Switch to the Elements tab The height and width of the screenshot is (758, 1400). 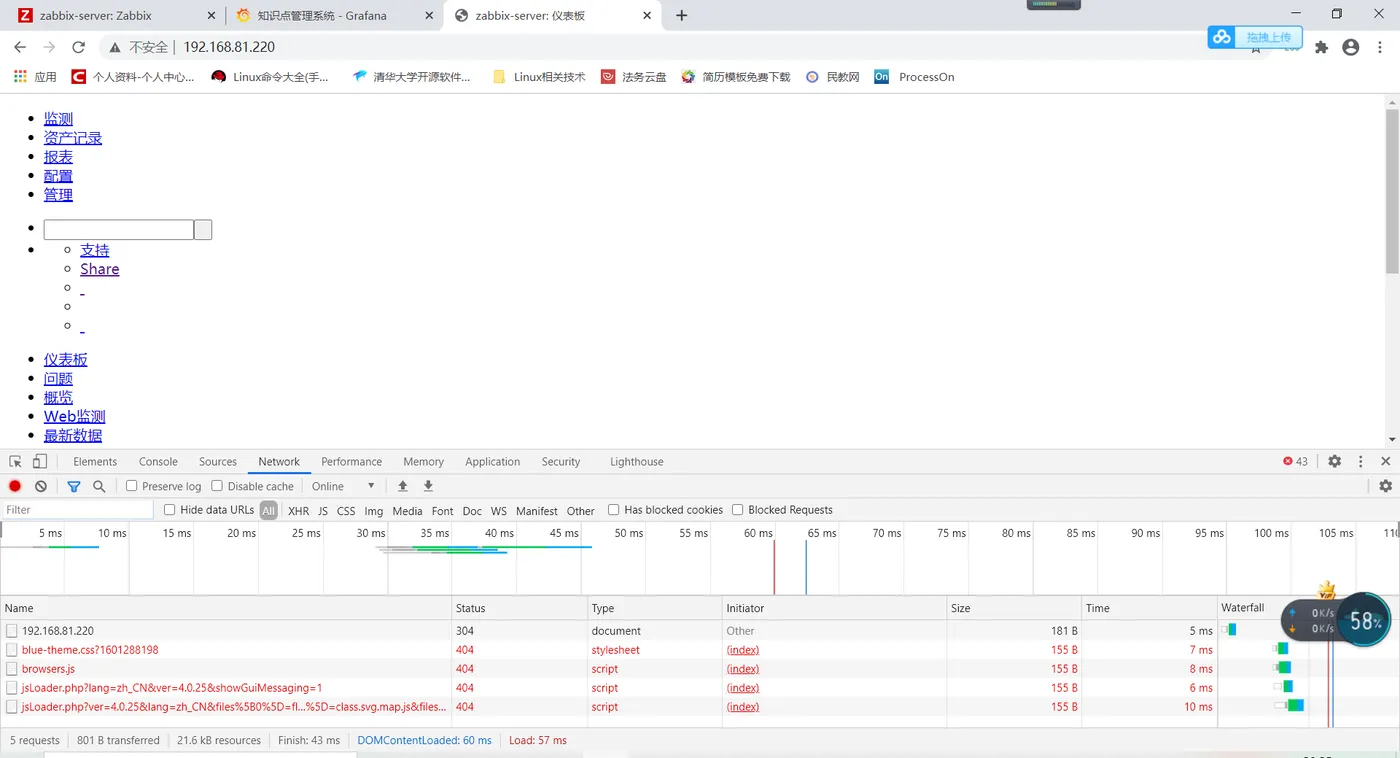(95, 462)
